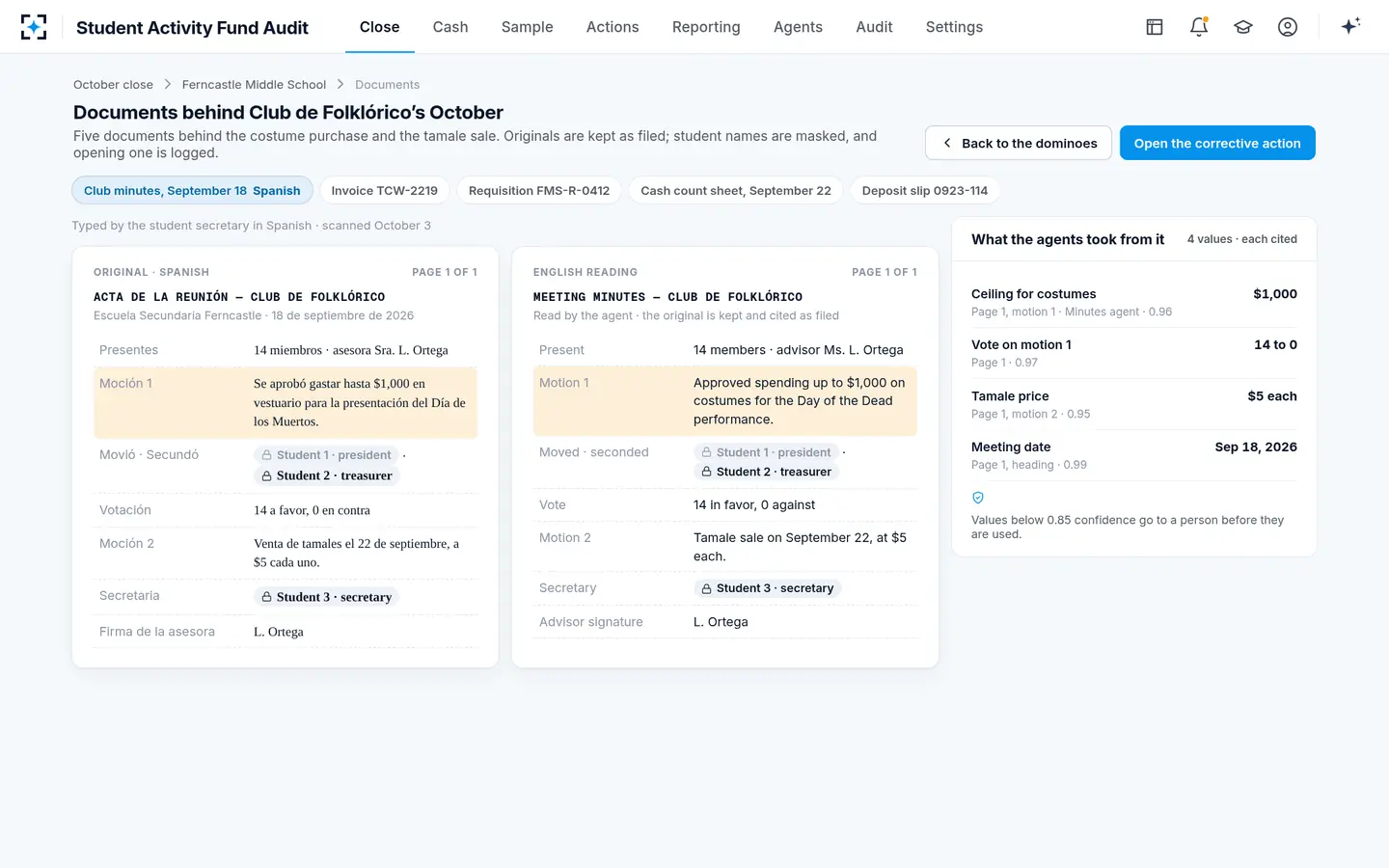Open the notifications bell
Image resolution: width=1389 pixels, height=868 pixels.
point(1199,27)
